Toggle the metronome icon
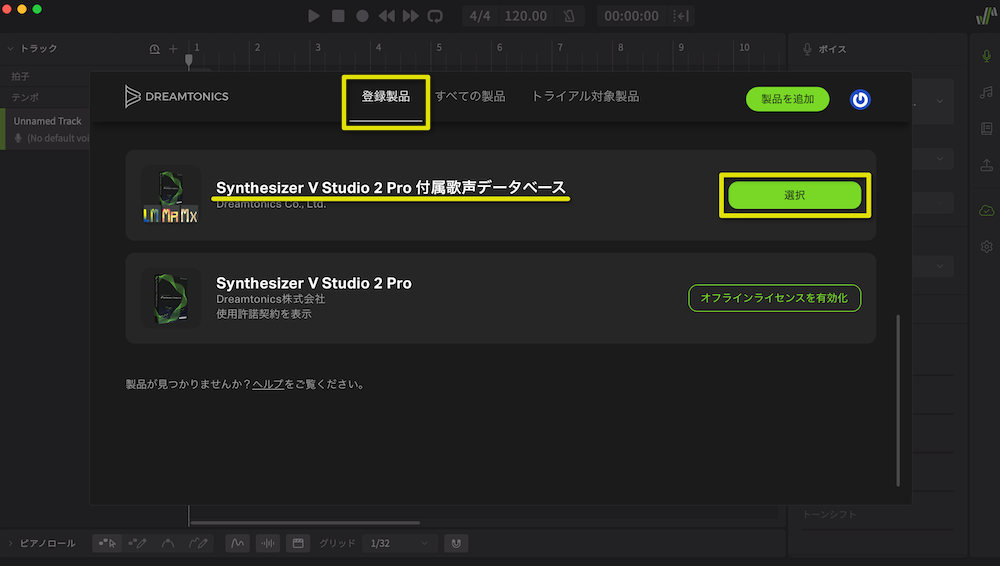Image resolution: width=1000 pixels, height=566 pixels. (569, 16)
